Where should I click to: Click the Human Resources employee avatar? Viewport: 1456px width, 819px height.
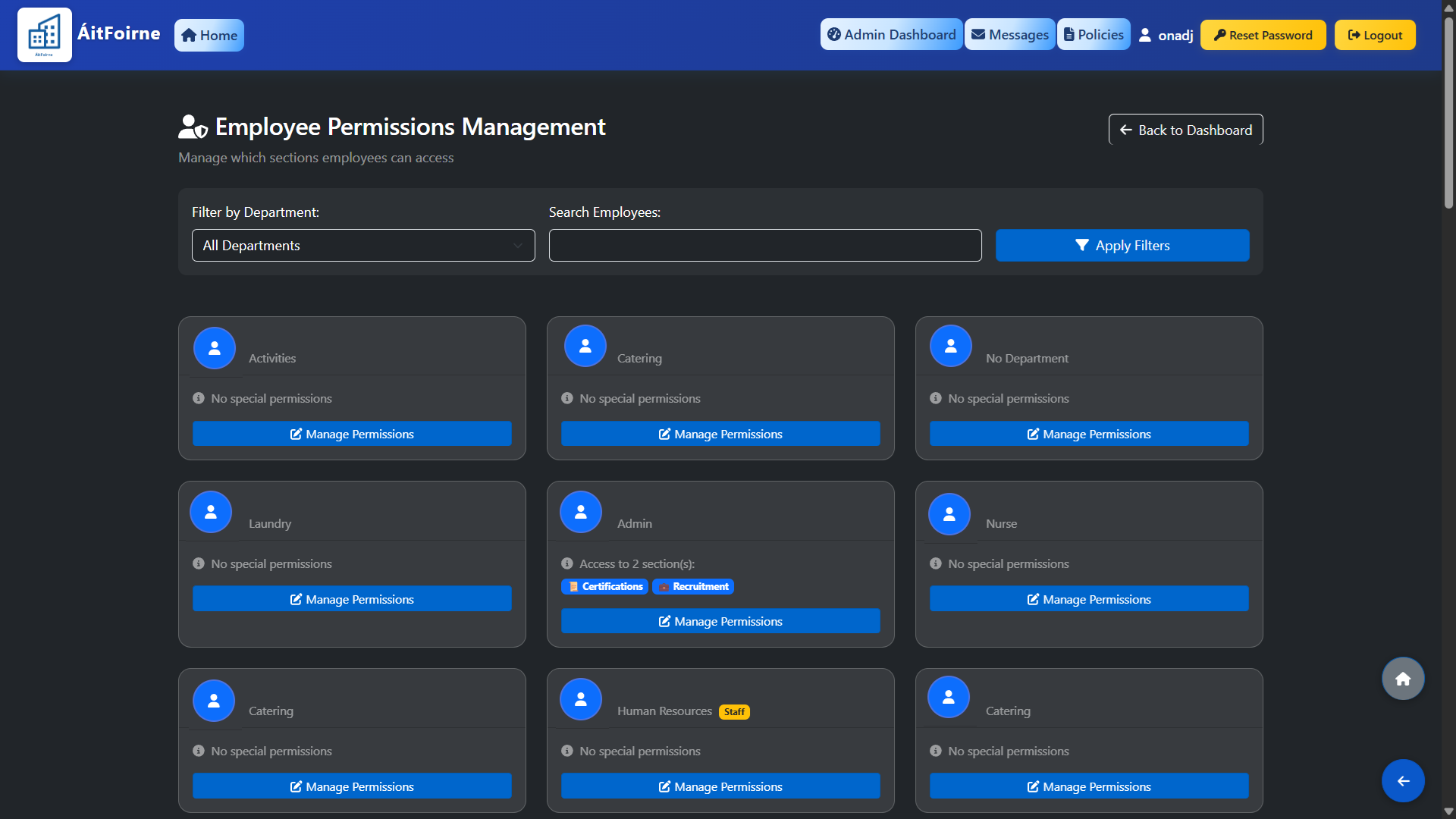click(581, 699)
